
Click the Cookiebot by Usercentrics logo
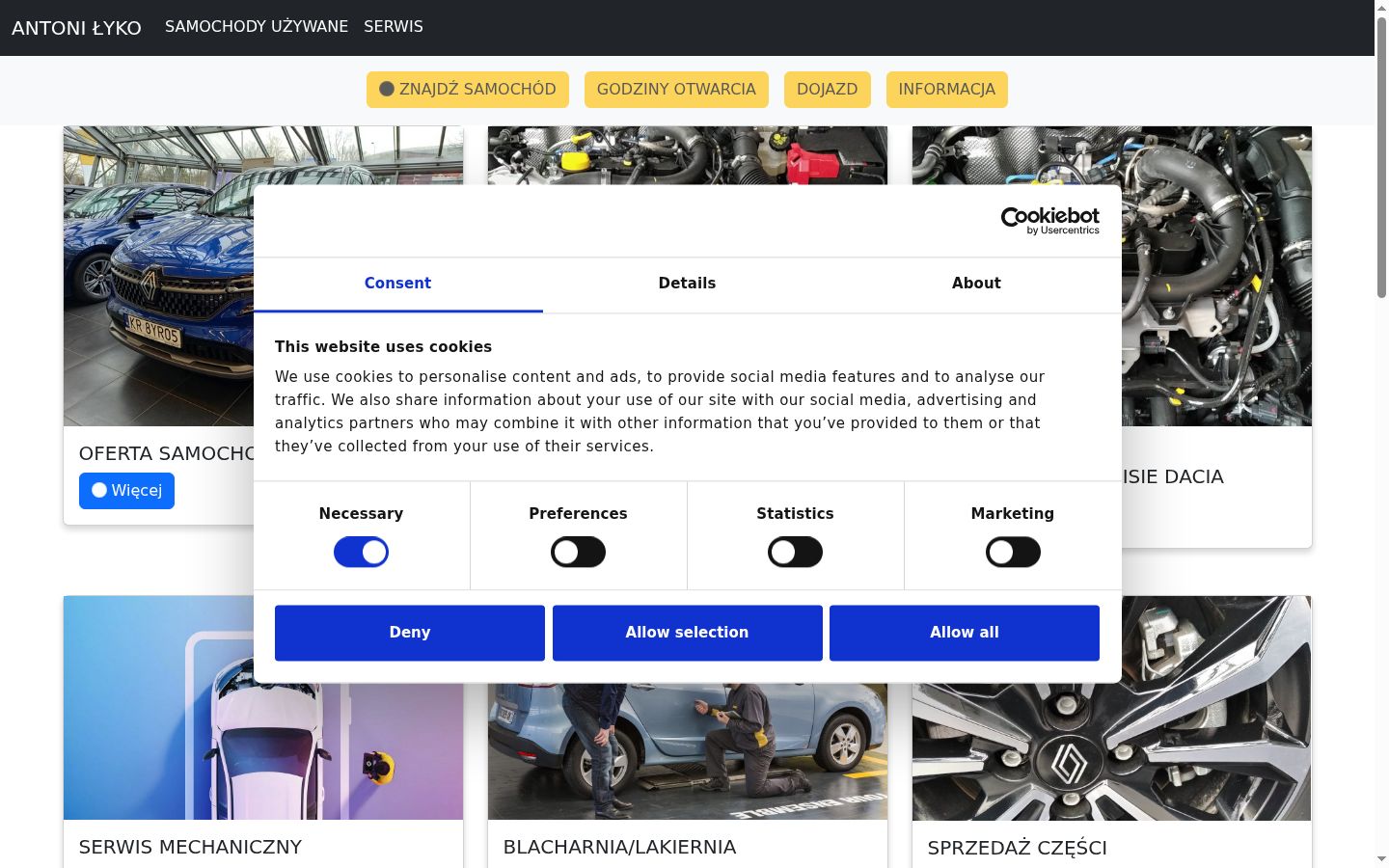(x=1050, y=221)
